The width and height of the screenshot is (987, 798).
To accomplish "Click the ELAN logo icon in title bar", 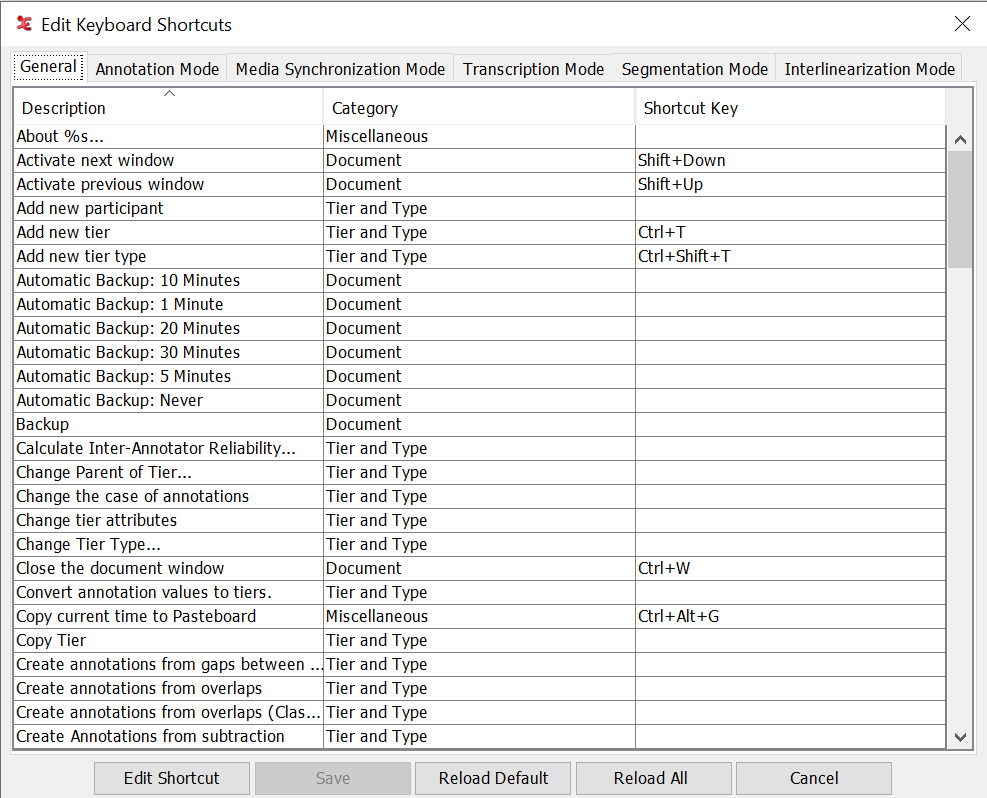I will [x=23, y=23].
